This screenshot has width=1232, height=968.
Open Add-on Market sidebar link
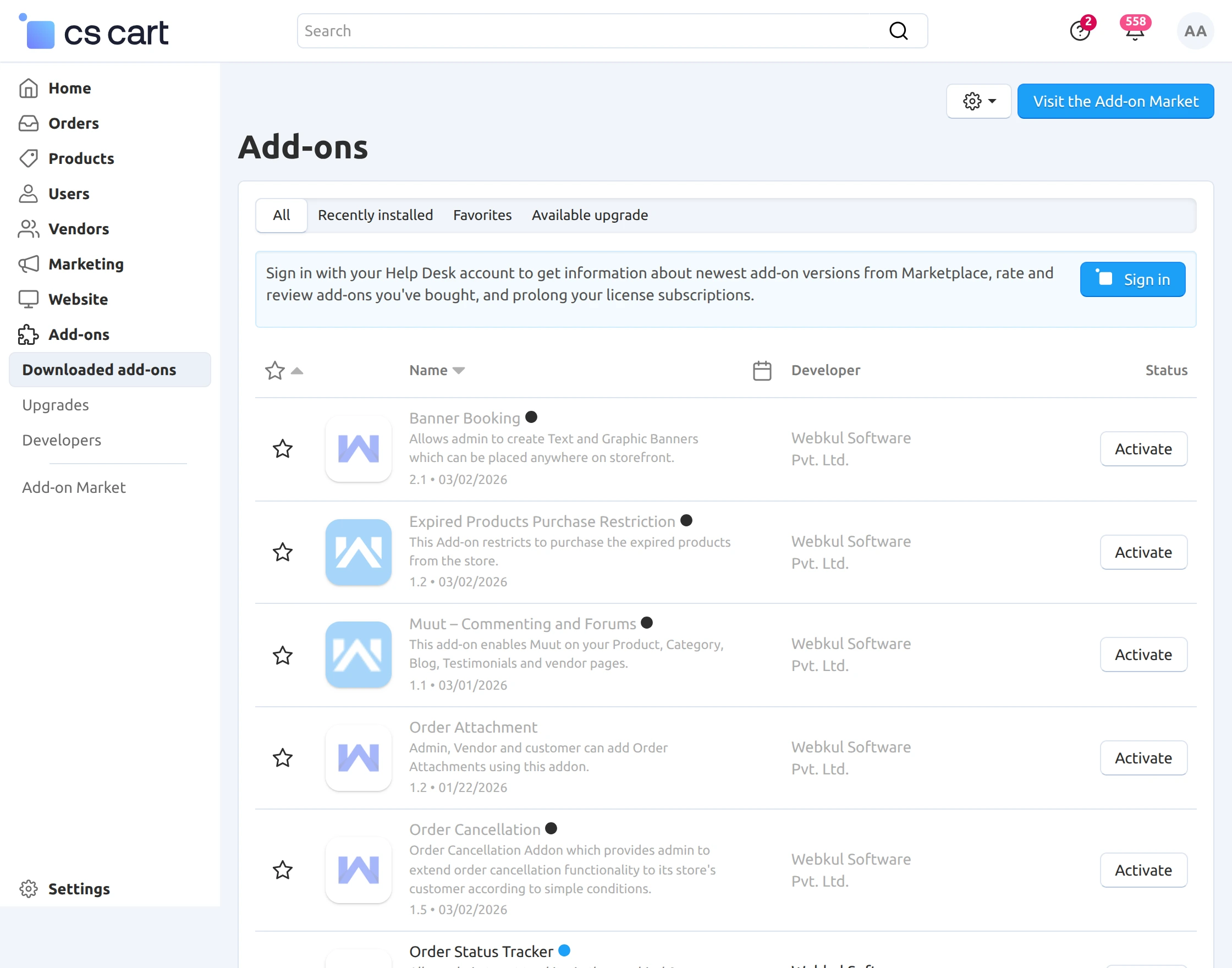pos(74,487)
